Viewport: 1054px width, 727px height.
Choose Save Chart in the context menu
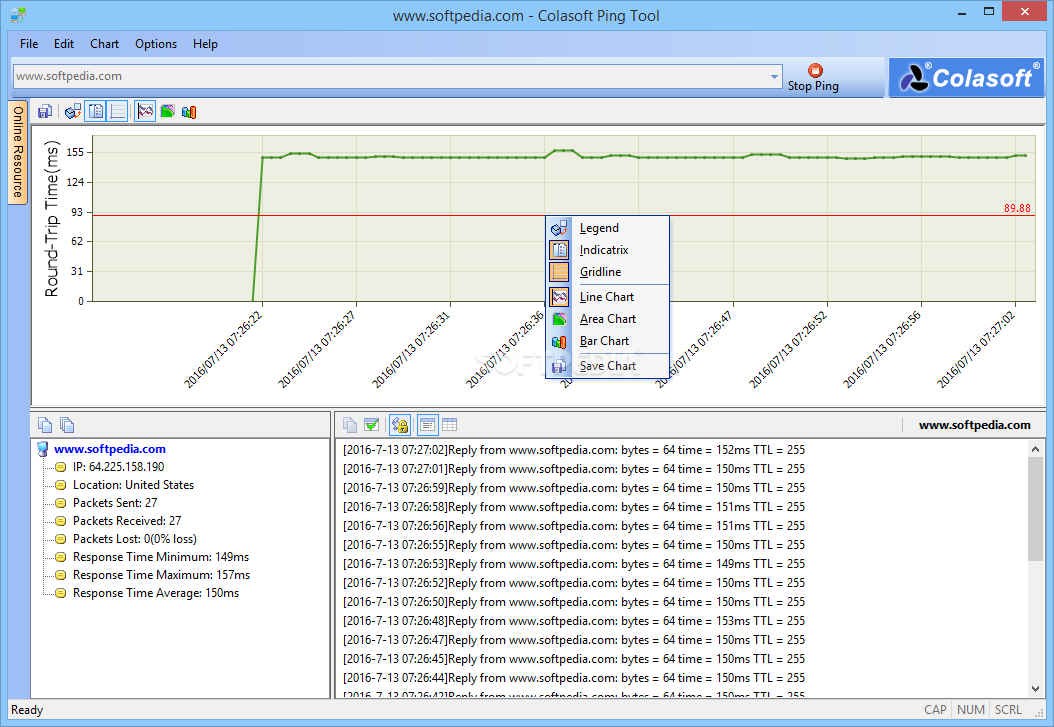point(608,366)
